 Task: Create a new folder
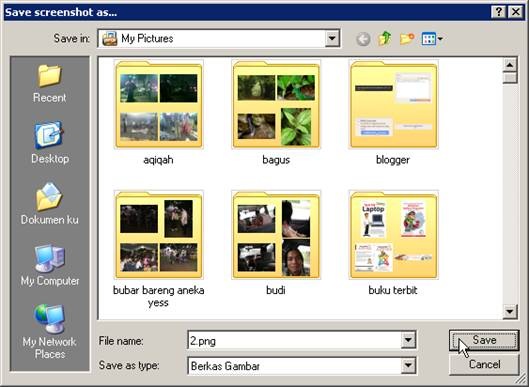407,39
